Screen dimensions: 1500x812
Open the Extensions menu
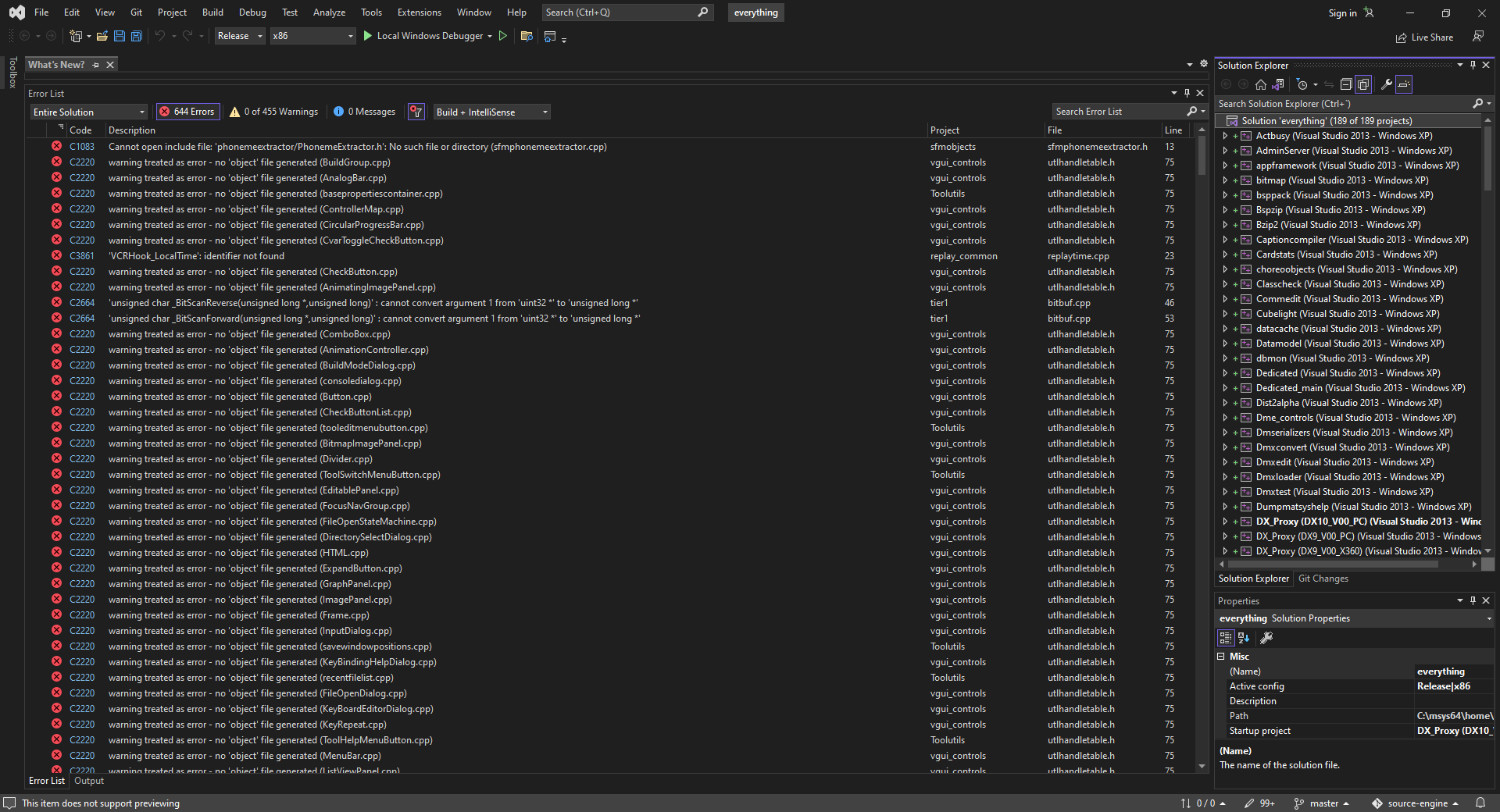click(x=419, y=12)
